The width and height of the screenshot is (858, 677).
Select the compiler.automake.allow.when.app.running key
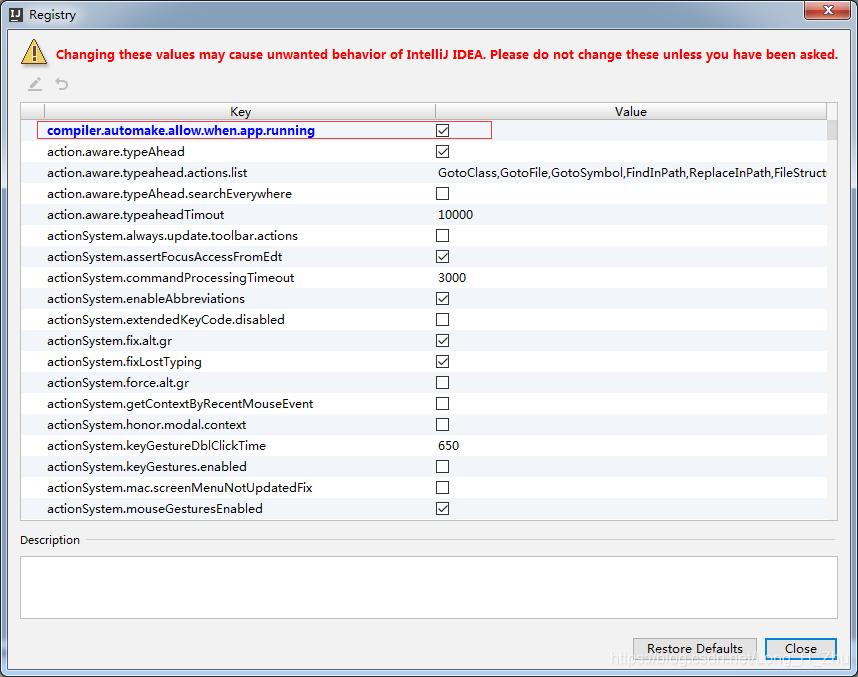coord(181,130)
